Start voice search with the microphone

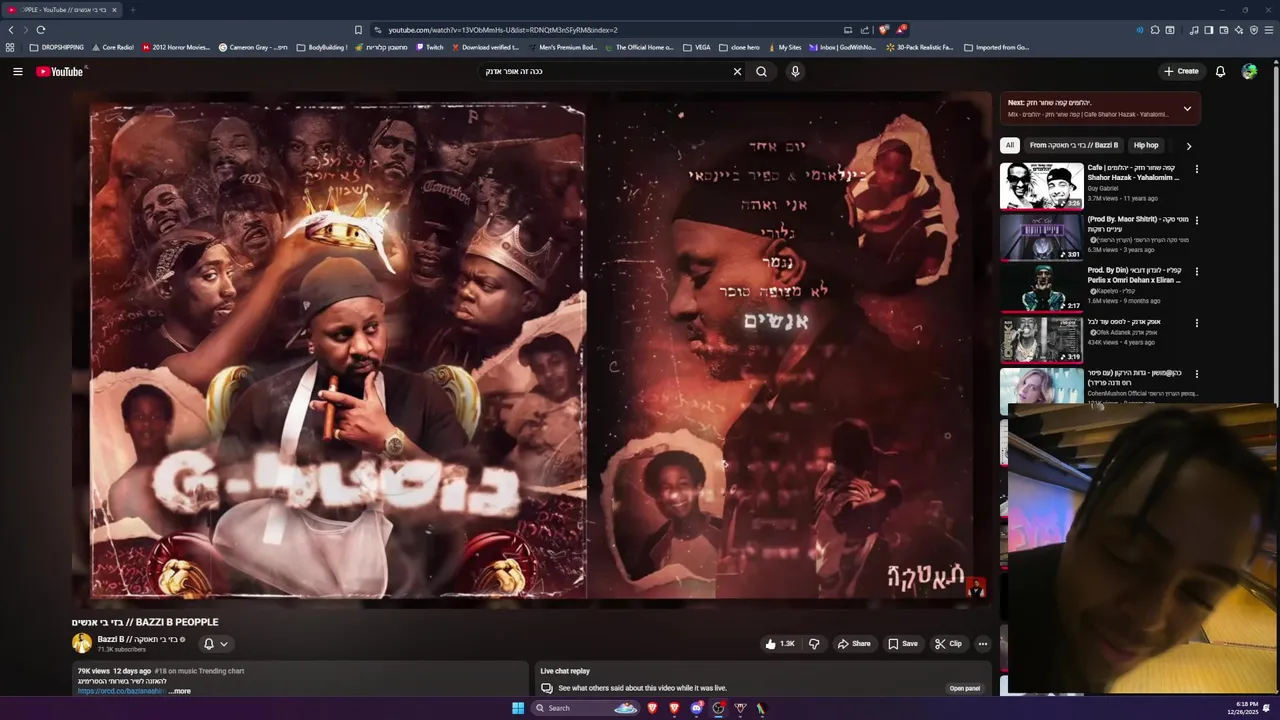795,71
